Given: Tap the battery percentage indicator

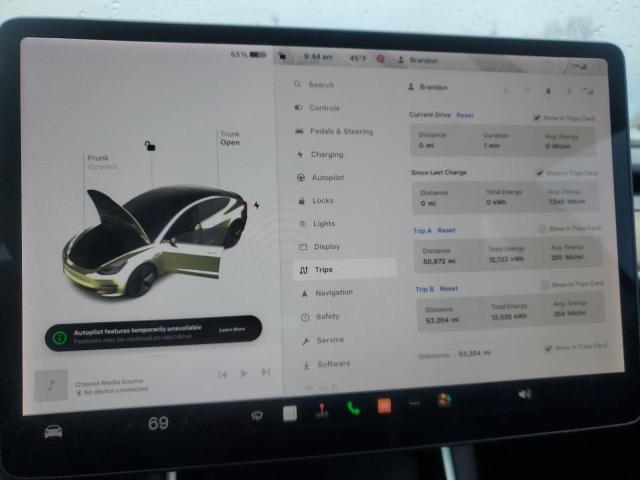Looking at the screenshot, I should (x=248, y=54).
